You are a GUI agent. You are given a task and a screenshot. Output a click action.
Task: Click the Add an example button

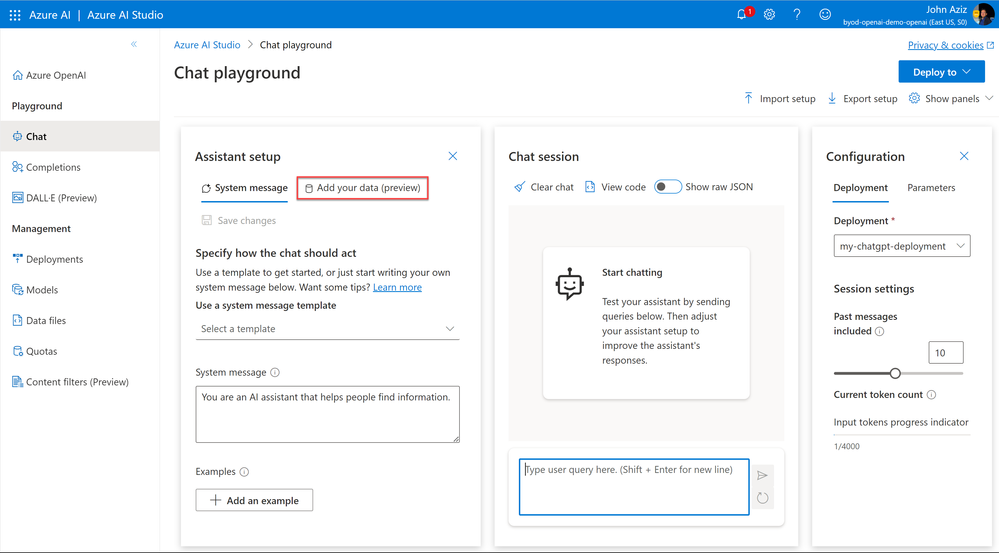pos(254,500)
